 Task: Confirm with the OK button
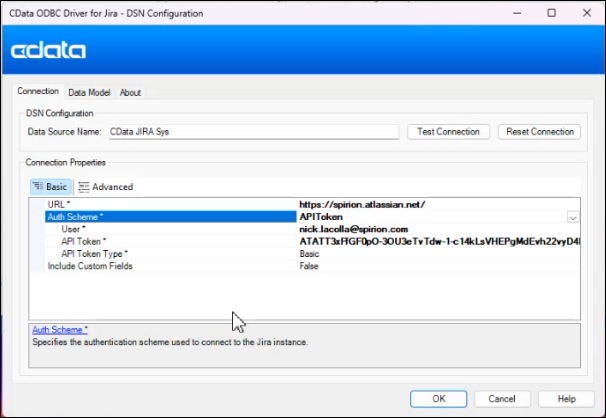pos(439,399)
